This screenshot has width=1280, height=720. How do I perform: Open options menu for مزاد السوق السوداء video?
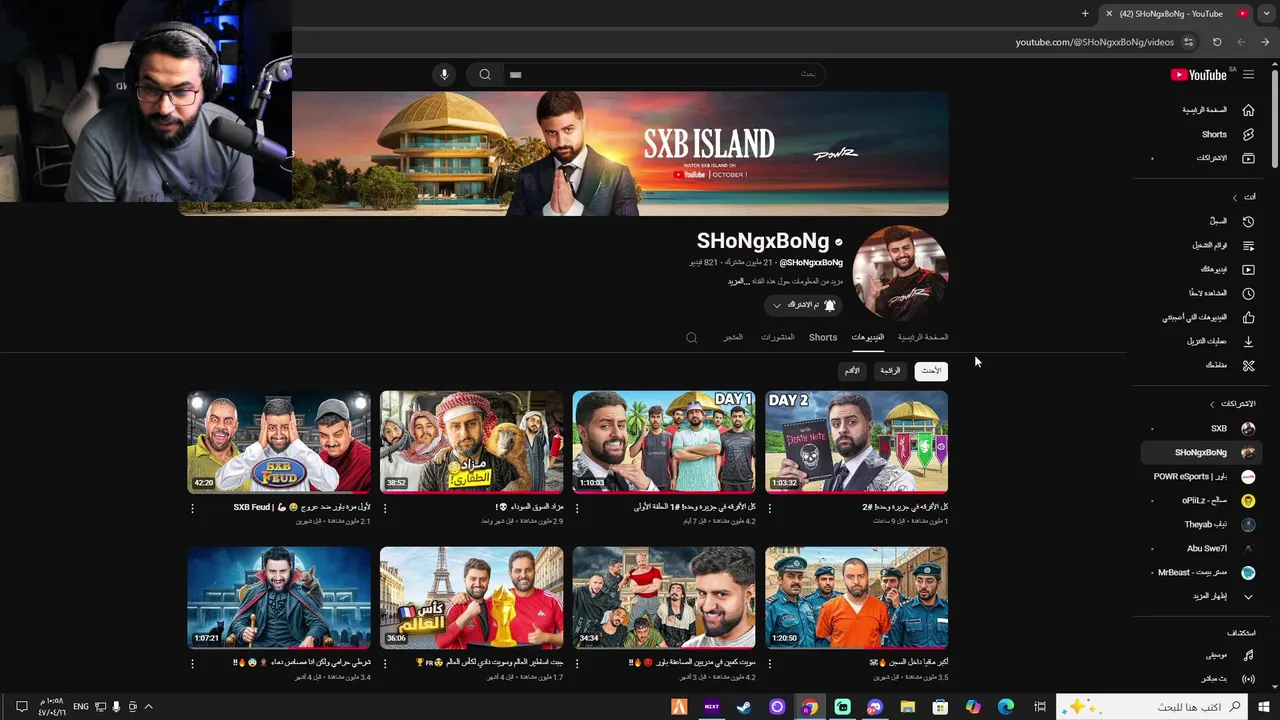coord(385,508)
